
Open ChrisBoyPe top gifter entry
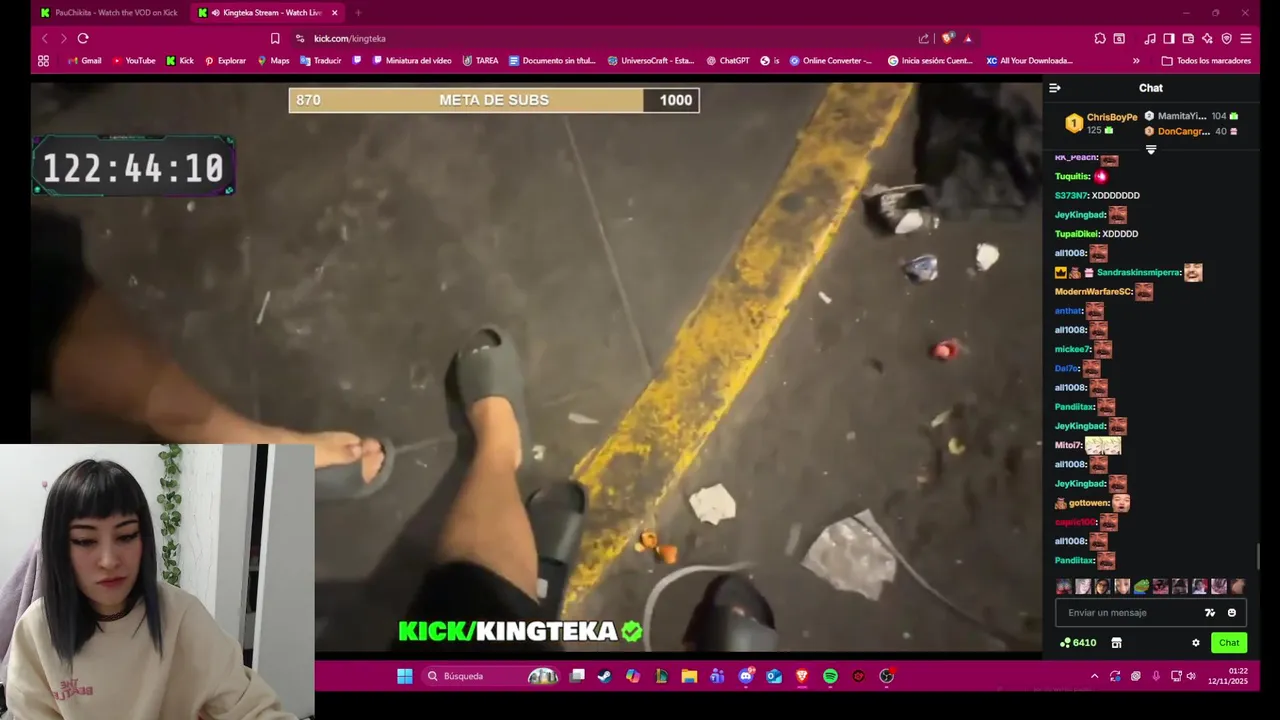point(1101,123)
